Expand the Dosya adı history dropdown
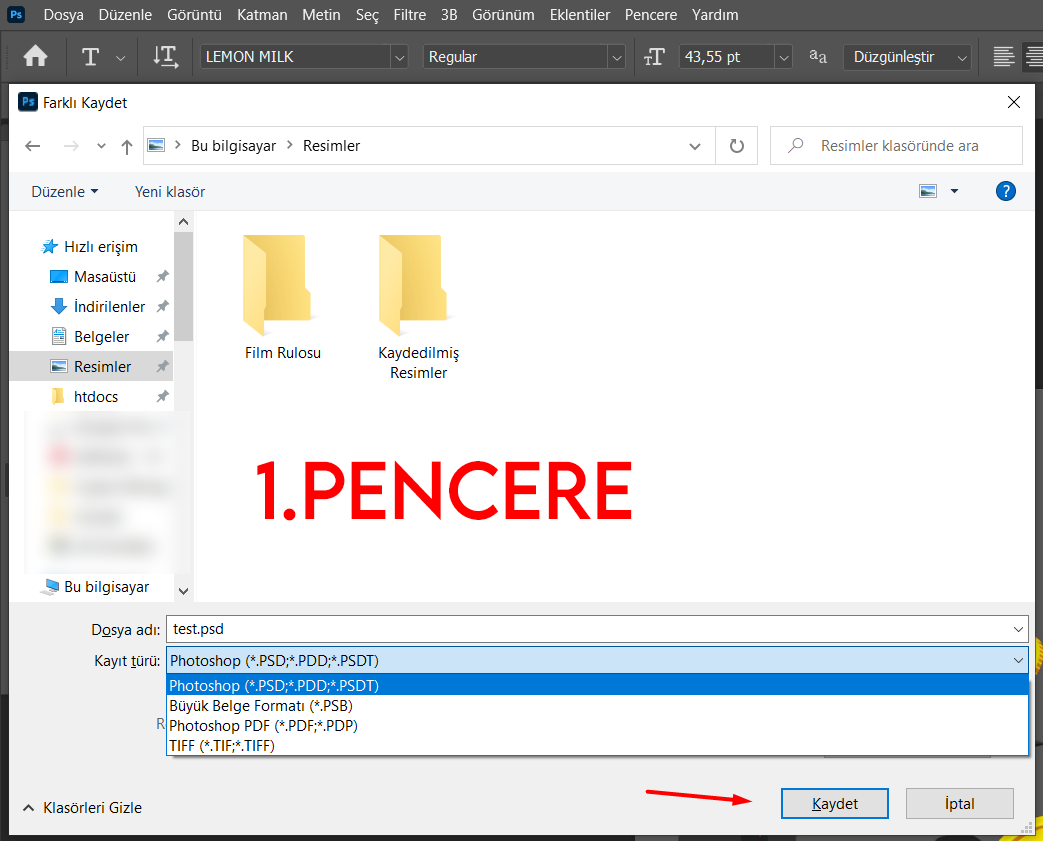 point(1018,629)
